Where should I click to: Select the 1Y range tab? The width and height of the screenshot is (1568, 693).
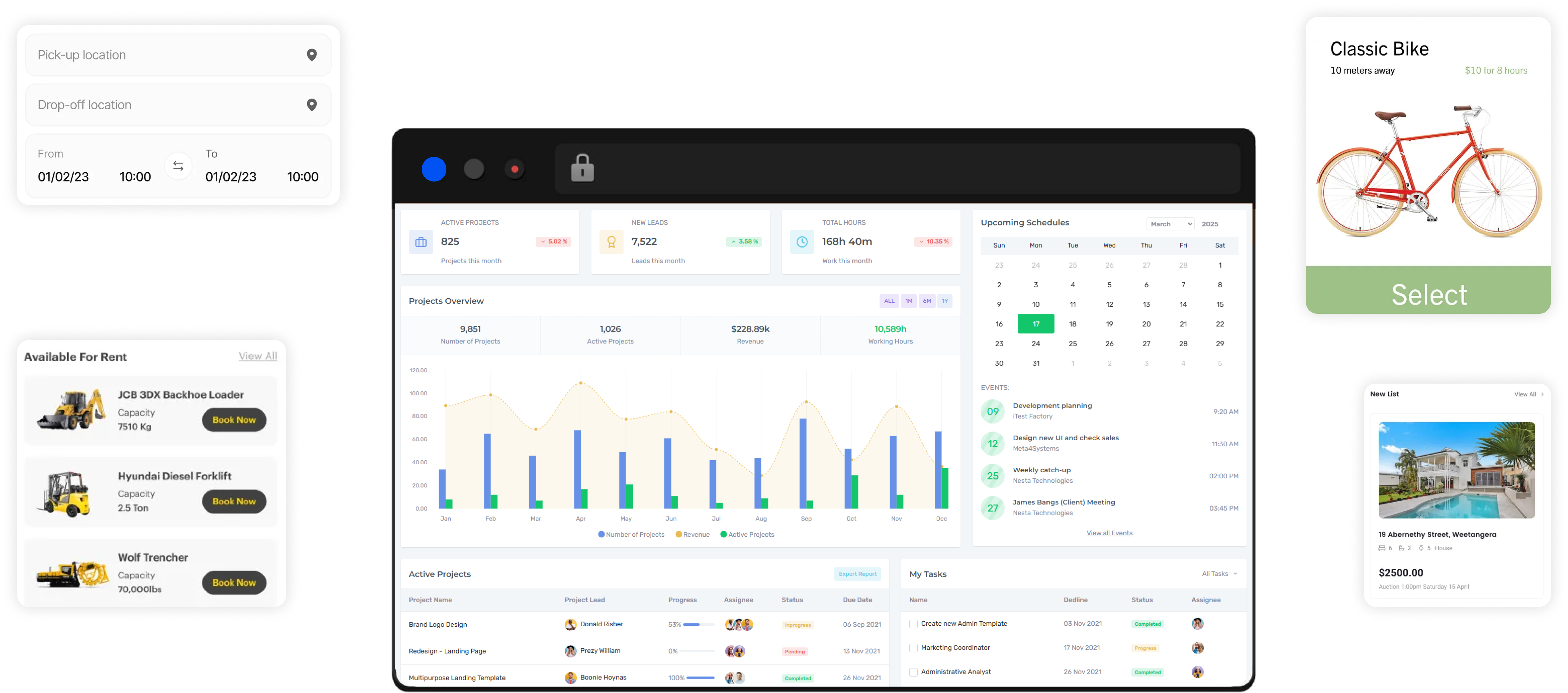pyautogui.click(x=945, y=301)
